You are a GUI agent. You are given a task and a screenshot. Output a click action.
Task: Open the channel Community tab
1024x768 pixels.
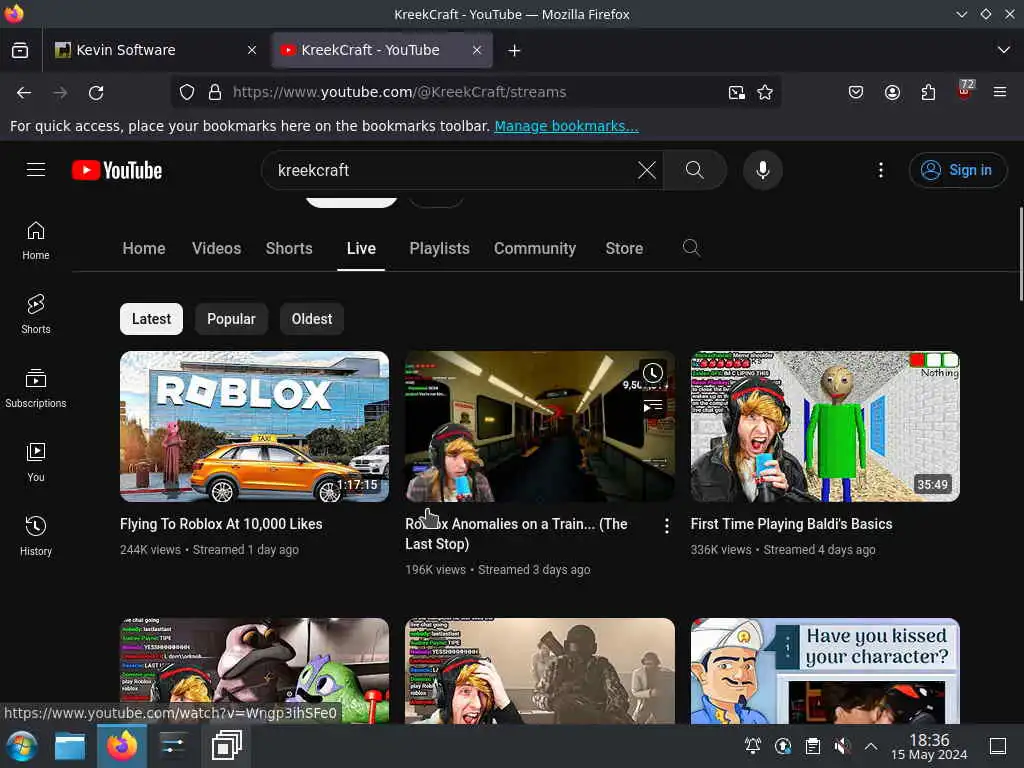pos(535,248)
